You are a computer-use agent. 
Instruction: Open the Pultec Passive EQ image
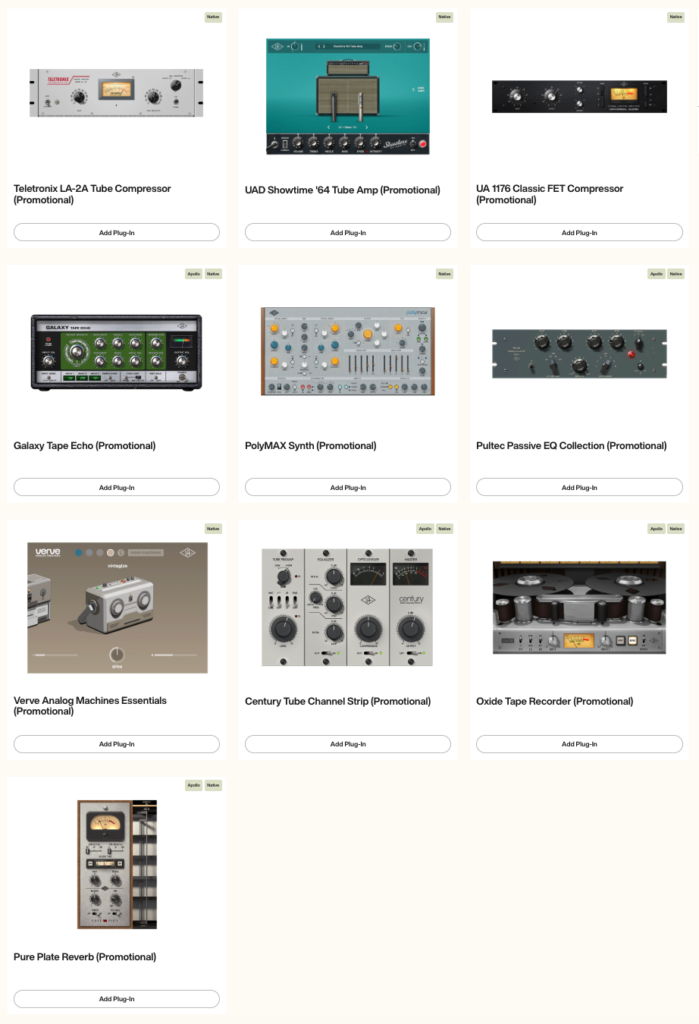(x=579, y=353)
